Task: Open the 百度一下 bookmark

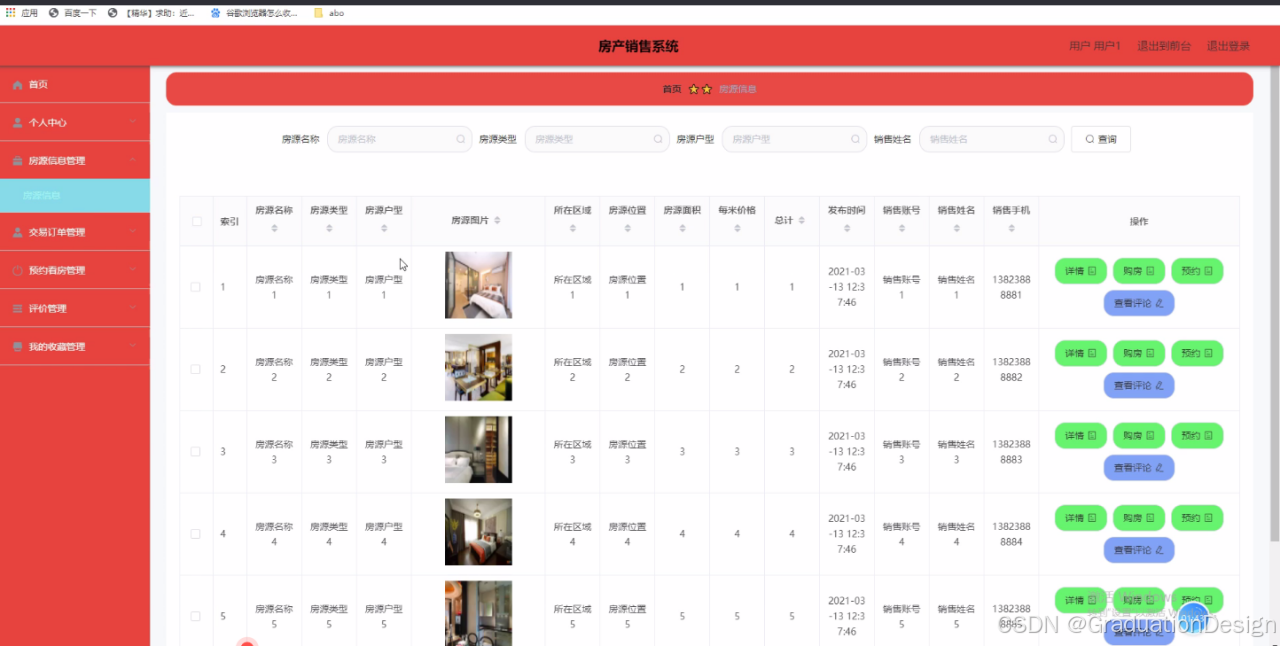Action: pyautogui.click(x=73, y=13)
